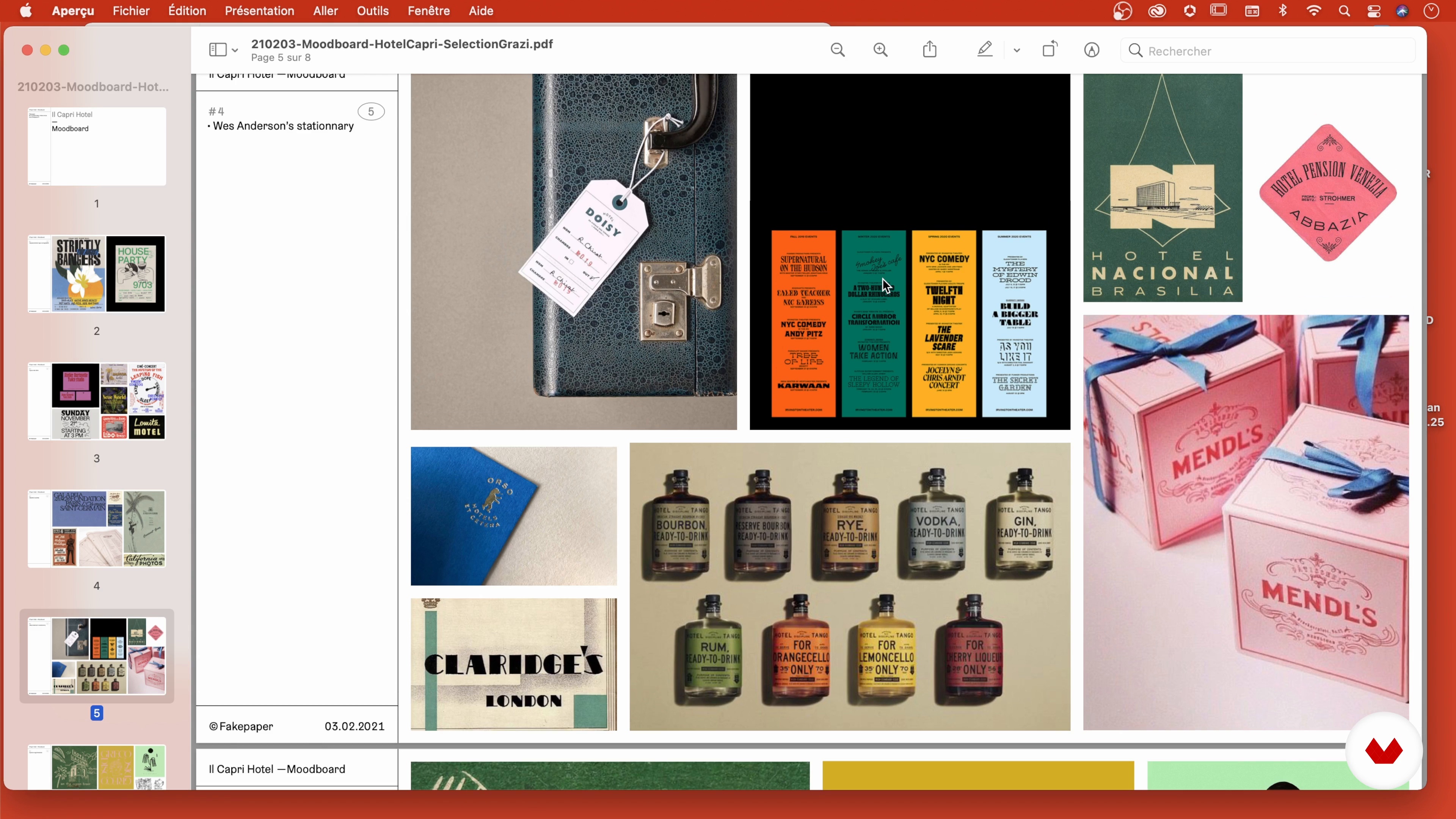The width and height of the screenshot is (1456, 819).
Task: Zoom in on the PDF page
Action: 880,50
